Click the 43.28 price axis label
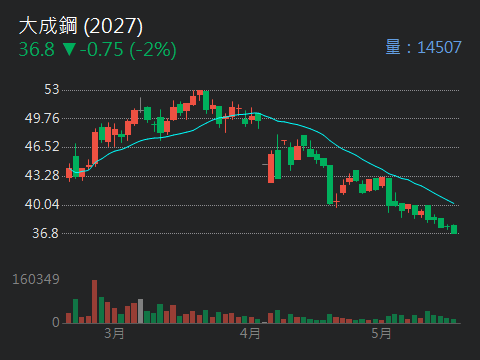The width and height of the screenshot is (480, 360). point(42,176)
